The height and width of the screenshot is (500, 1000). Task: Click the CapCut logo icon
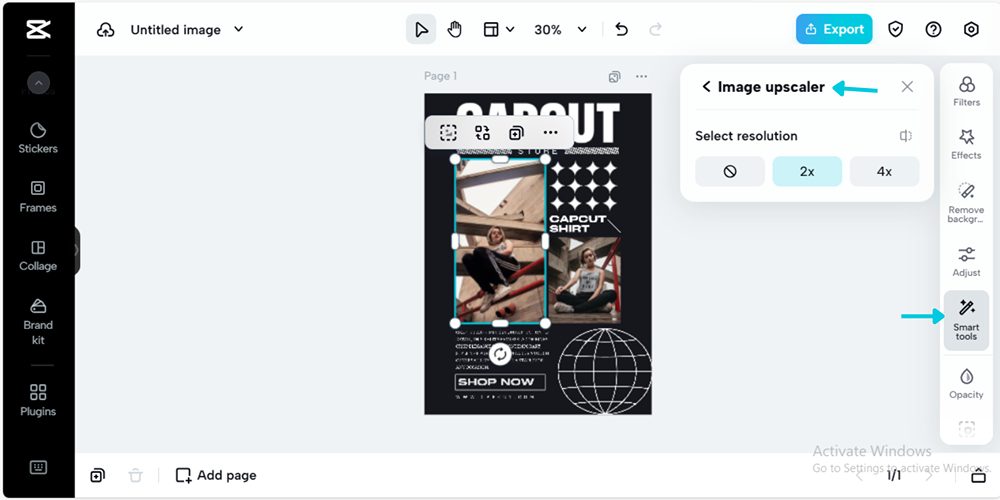[38, 29]
